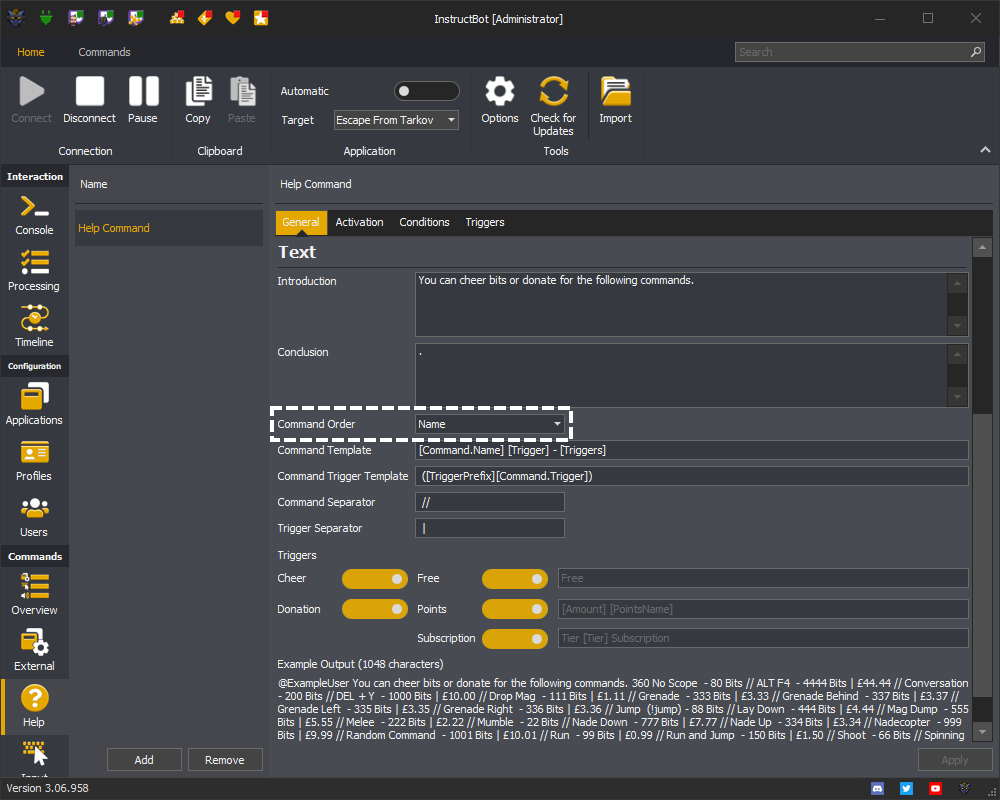The height and width of the screenshot is (800, 1000).
Task: Check for Updates
Action: pyautogui.click(x=553, y=106)
